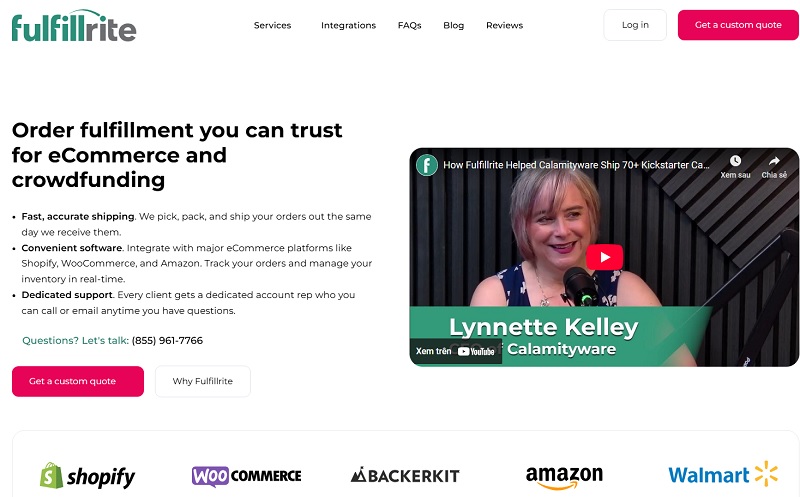
Task: Open the video title link
Action: 576,165
